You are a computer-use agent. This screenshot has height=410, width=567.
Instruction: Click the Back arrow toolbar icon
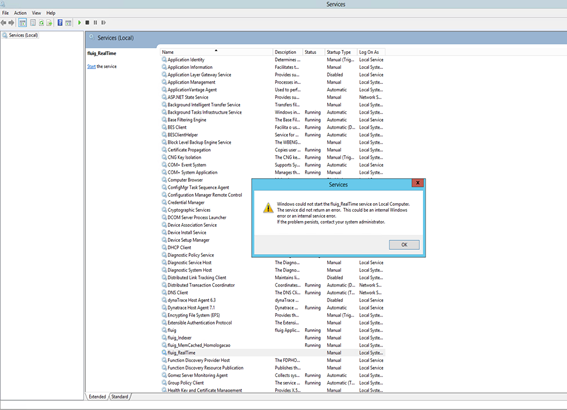coord(3,23)
